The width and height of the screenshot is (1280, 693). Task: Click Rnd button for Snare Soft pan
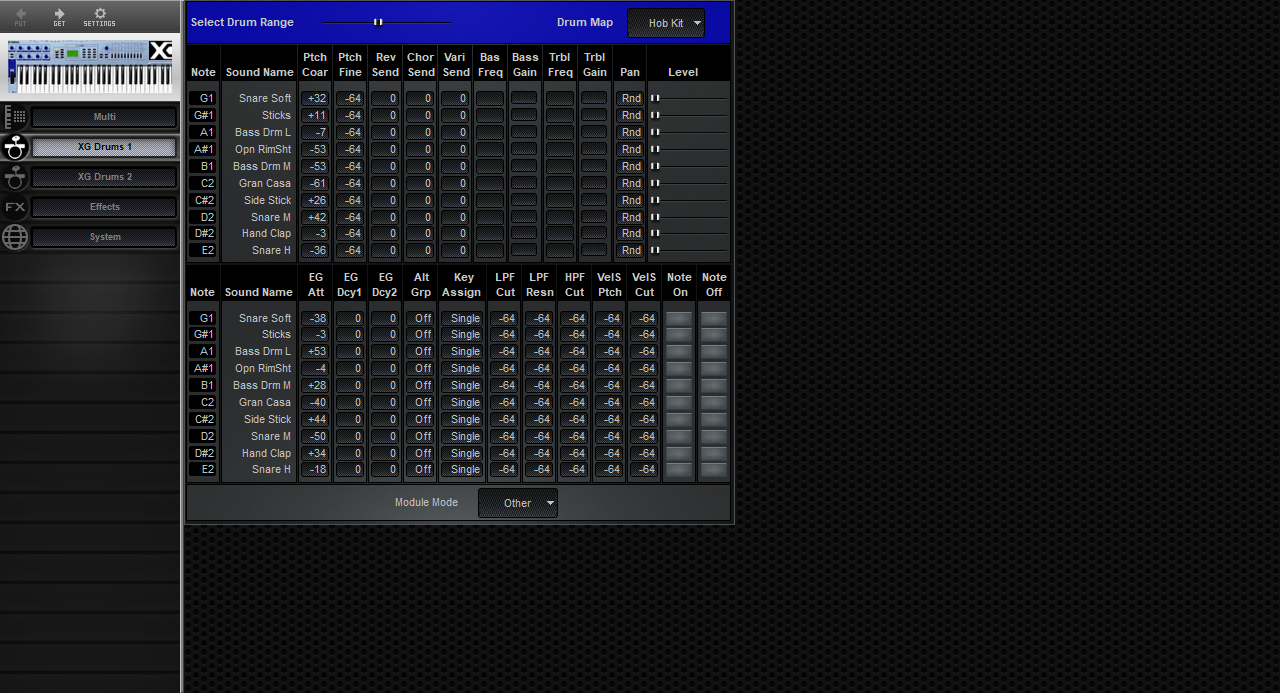click(630, 98)
